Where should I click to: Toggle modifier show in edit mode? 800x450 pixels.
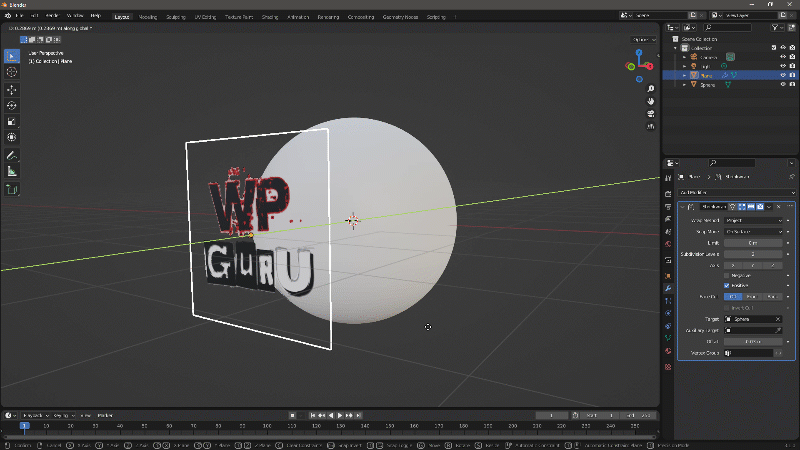click(742, 207)
